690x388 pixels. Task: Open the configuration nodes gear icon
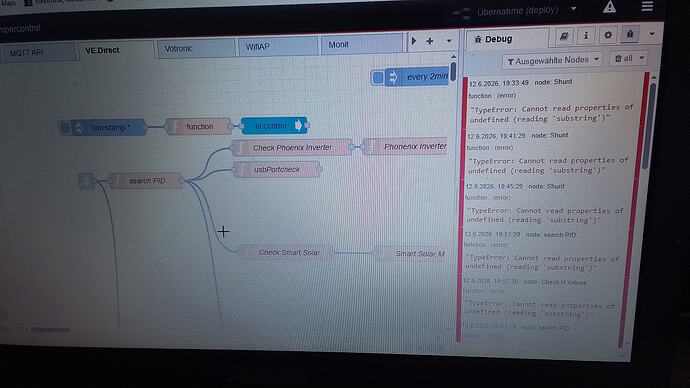(608, 35)
